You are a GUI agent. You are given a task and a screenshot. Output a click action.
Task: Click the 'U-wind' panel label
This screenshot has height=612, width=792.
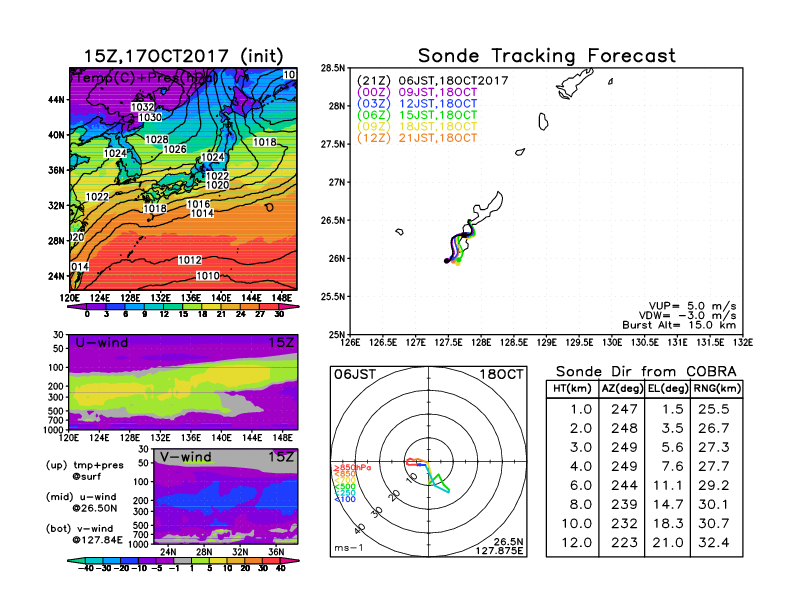pyautogui.click(x=102, y=343)
